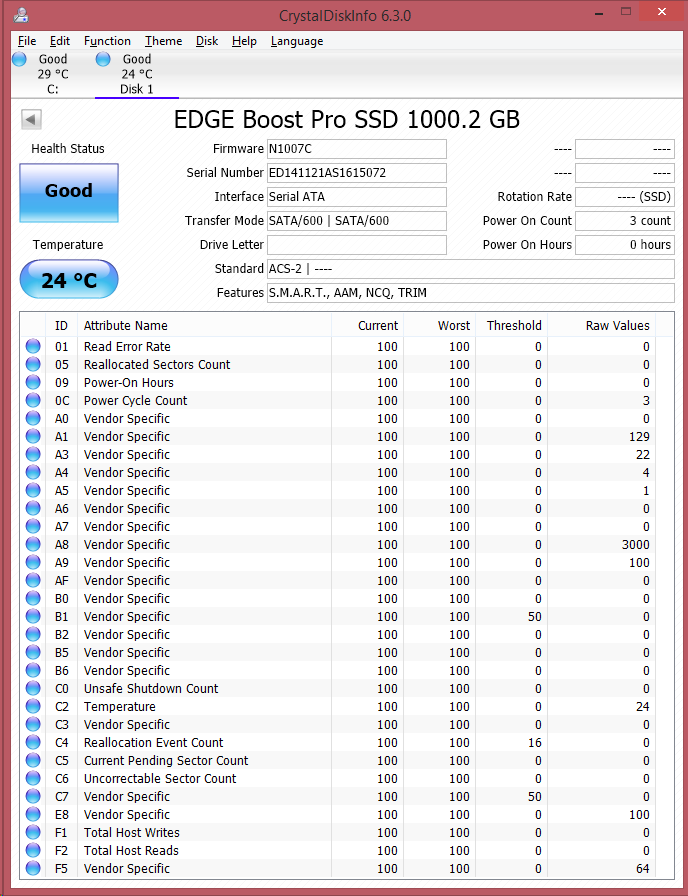Click status icon for attribute E8

[x=33, y=814]
